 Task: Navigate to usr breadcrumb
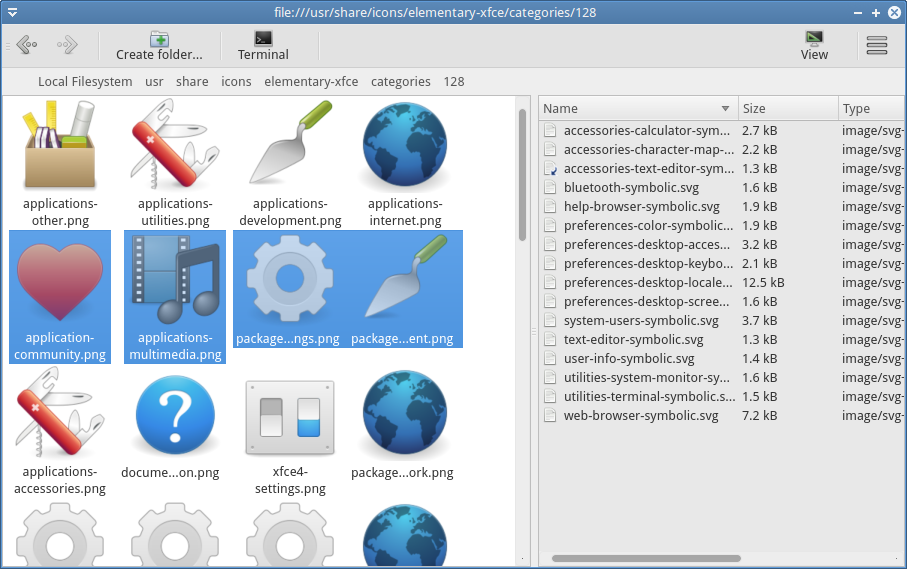coord(154,82)
